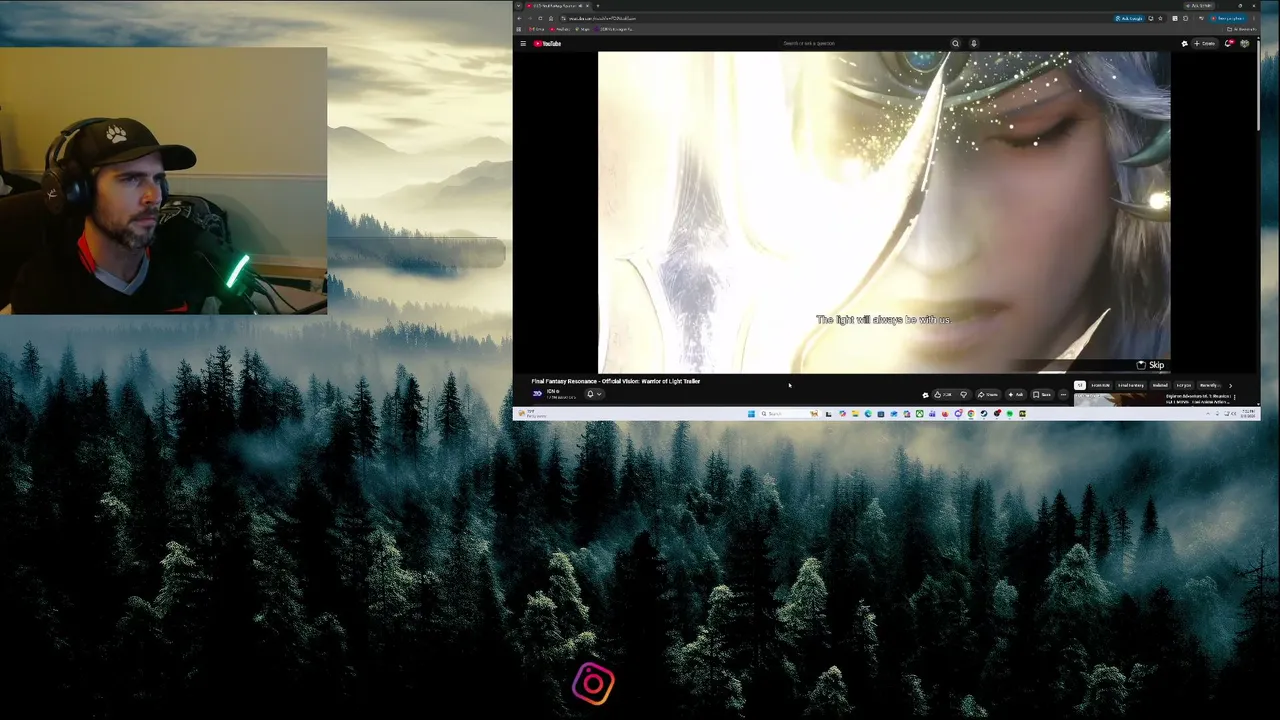Open the subscription notification bell dropdown
The width and height of the screenshot is (1280, 720).
tap(593, 394)
